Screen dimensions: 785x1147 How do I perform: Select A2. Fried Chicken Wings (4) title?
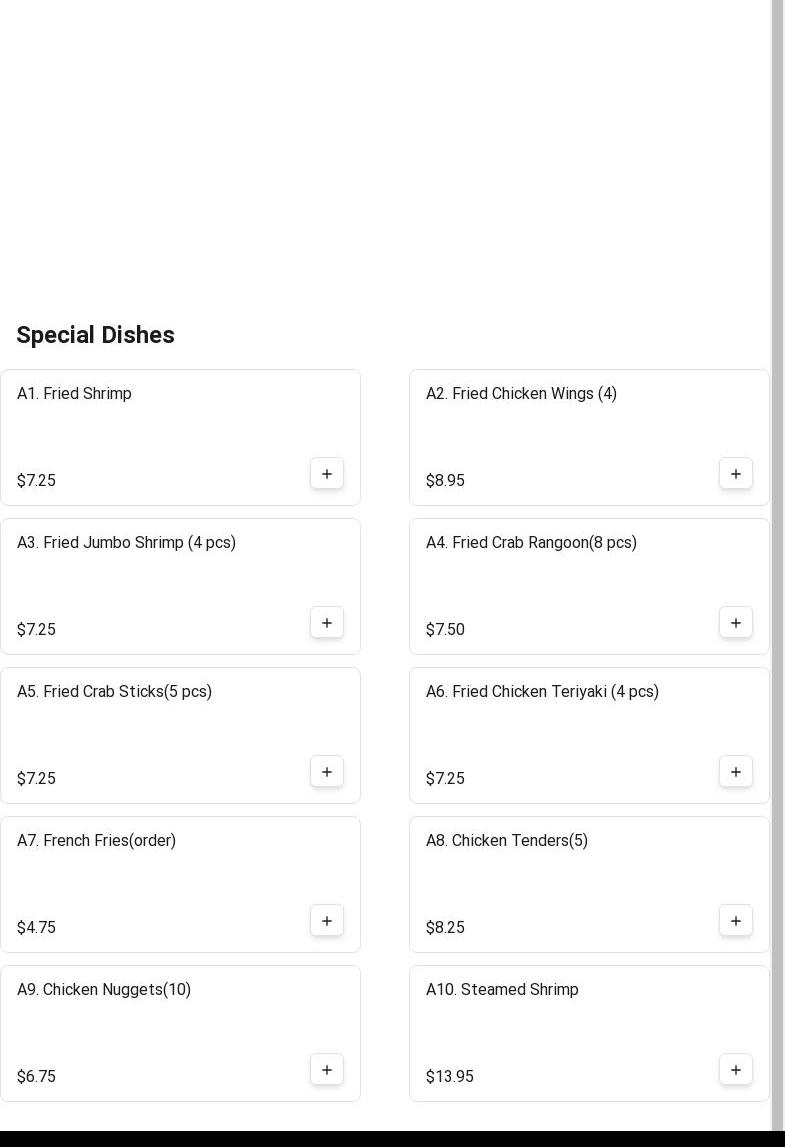pos(521,394)
